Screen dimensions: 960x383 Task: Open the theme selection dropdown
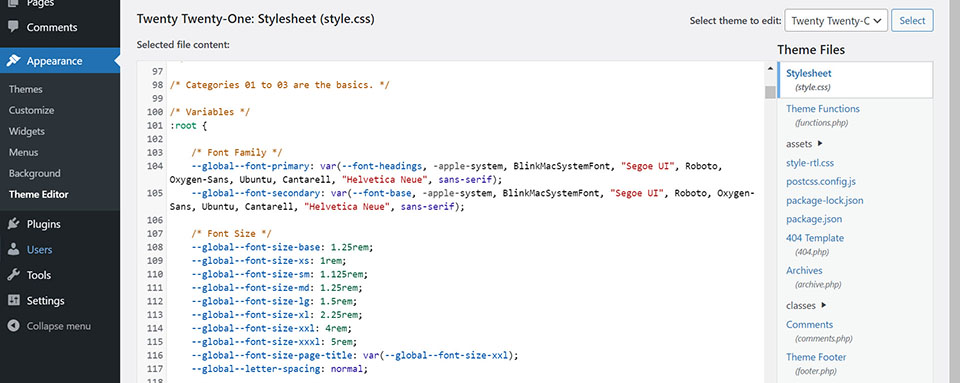tap(836, 20)
